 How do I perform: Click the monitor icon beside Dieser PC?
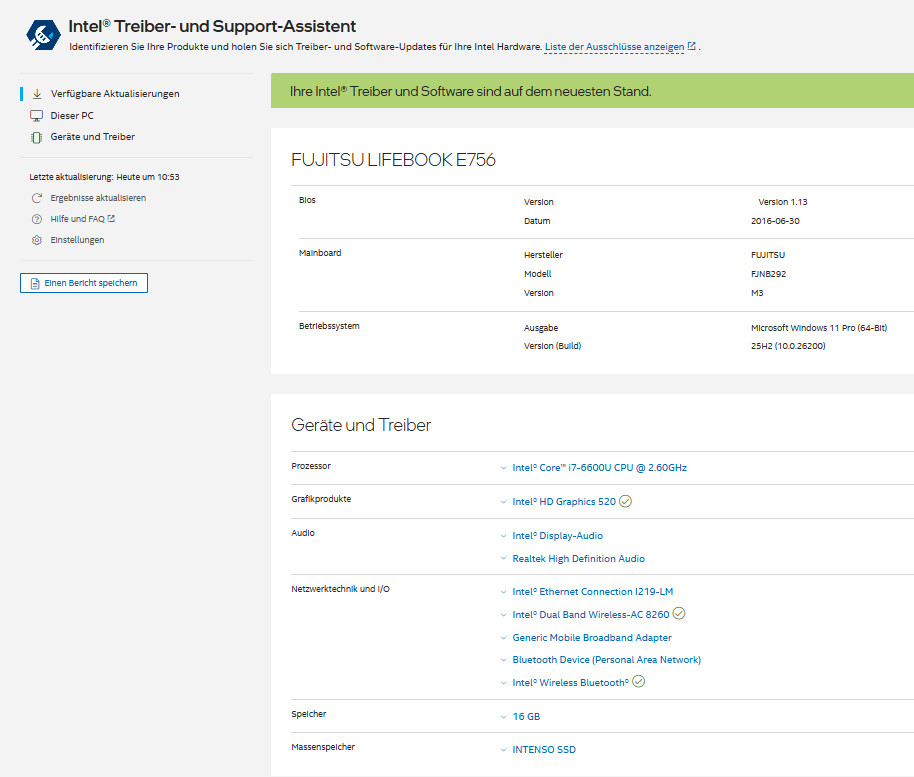coord(36,116)
